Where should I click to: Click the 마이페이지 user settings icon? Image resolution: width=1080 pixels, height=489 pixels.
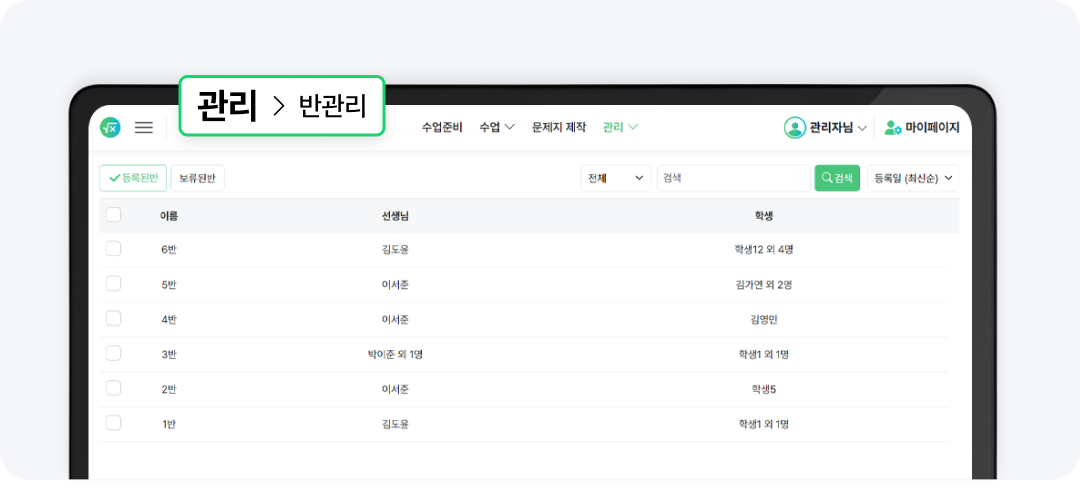click(893, 128)
